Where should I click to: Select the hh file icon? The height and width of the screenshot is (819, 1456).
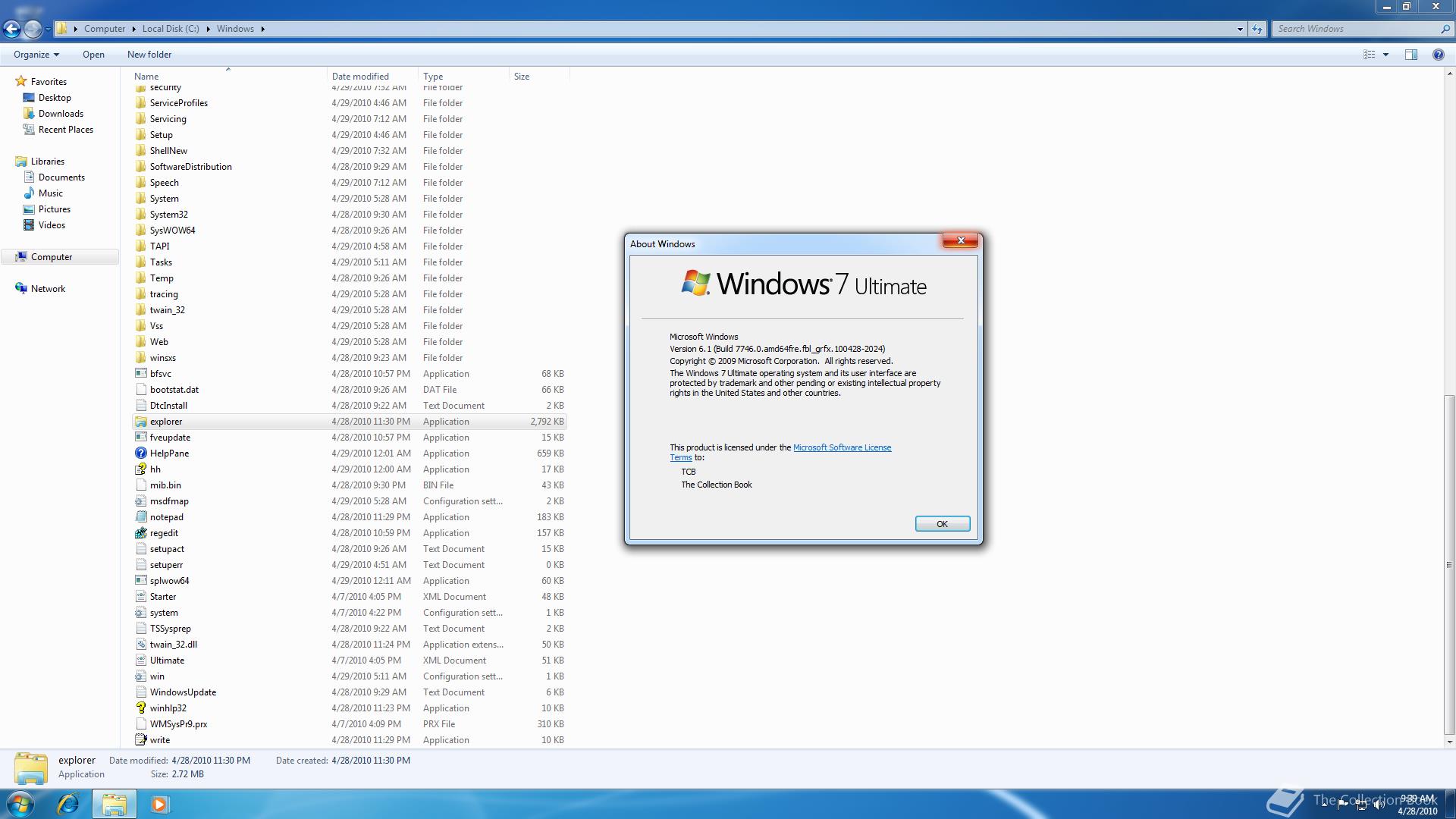141,469
